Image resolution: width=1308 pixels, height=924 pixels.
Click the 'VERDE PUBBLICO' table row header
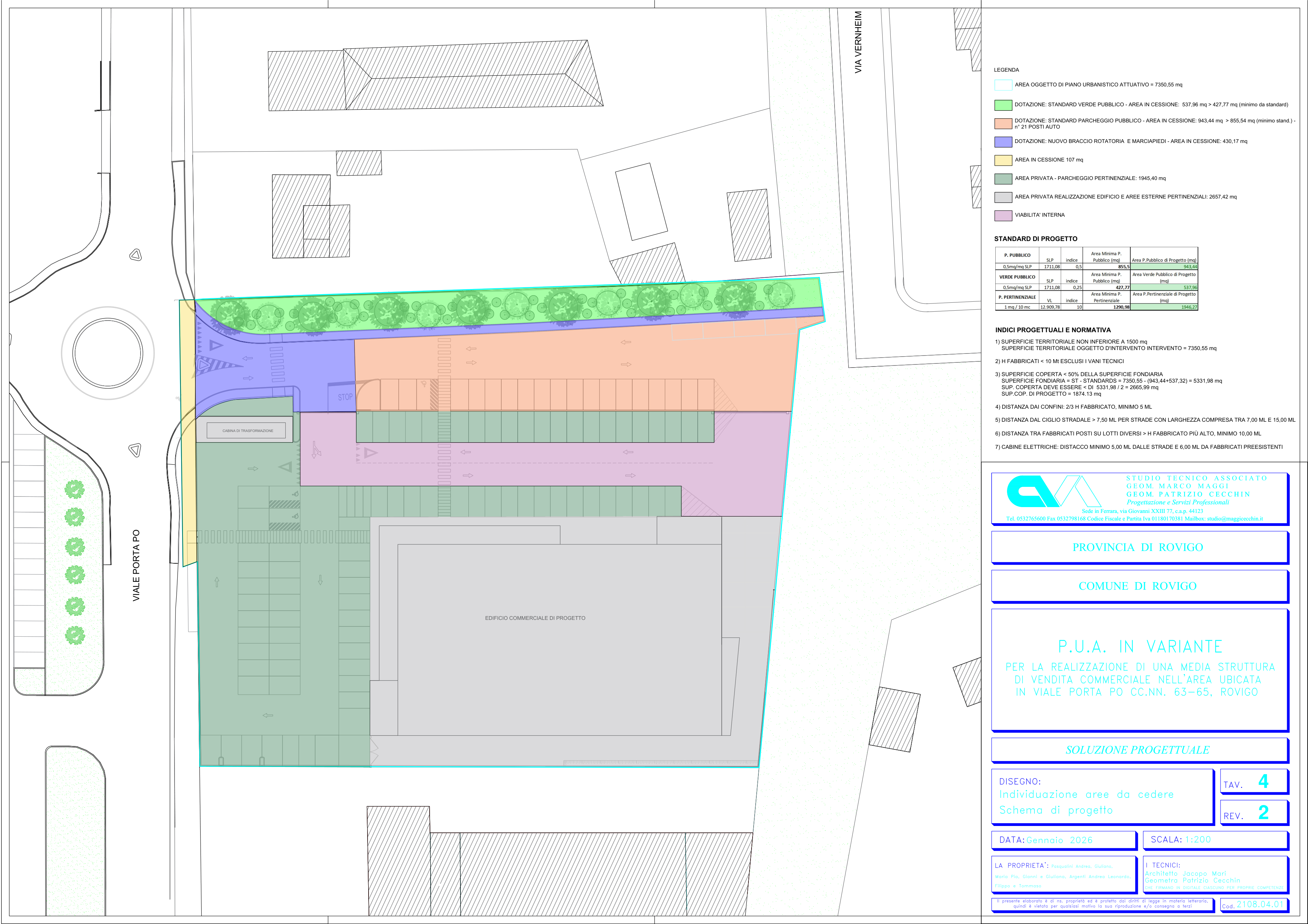[x=1018, y=277]
